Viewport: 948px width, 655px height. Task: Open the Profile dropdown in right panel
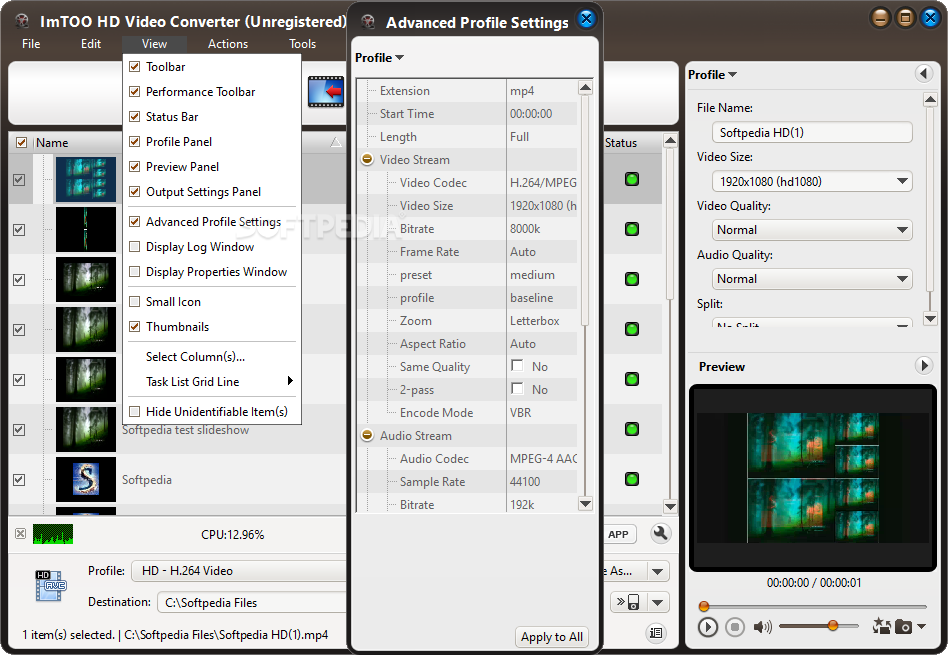(x=712, y=74)
